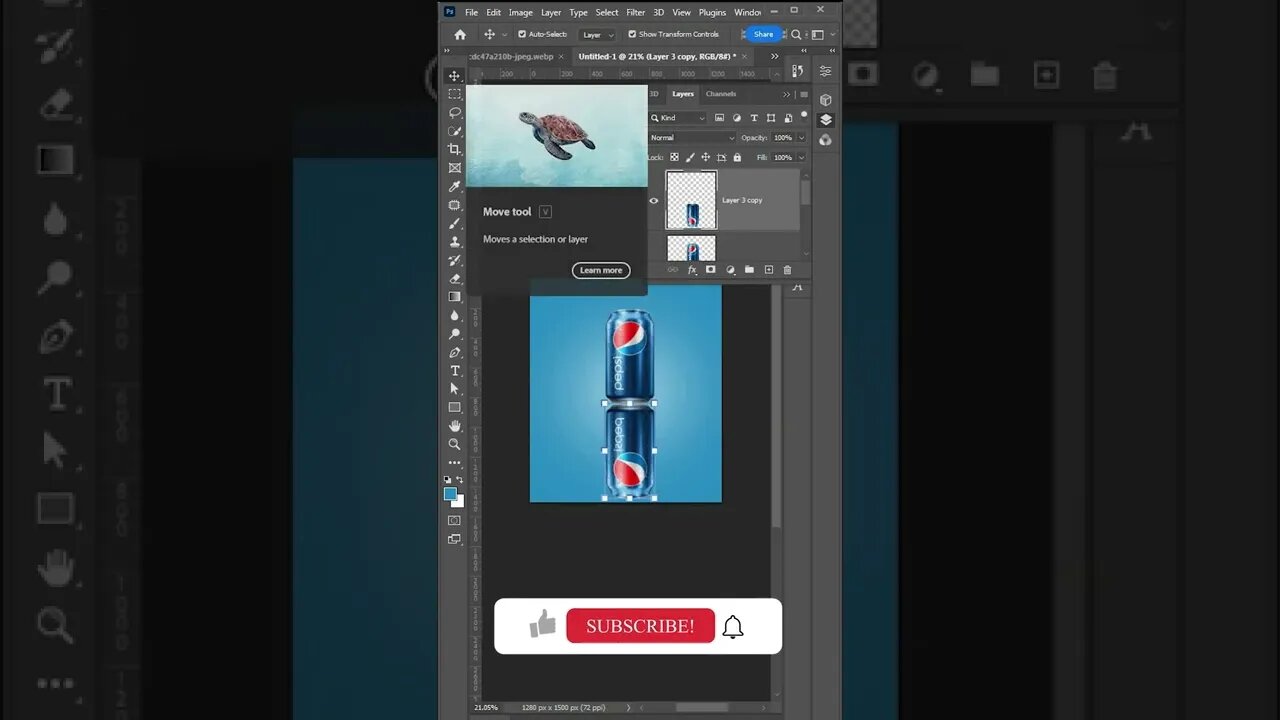Open the Fill slider dropdown arrow
This screenshot has height=720, width=1280.
pyautogui.click(x=801, y=157)
